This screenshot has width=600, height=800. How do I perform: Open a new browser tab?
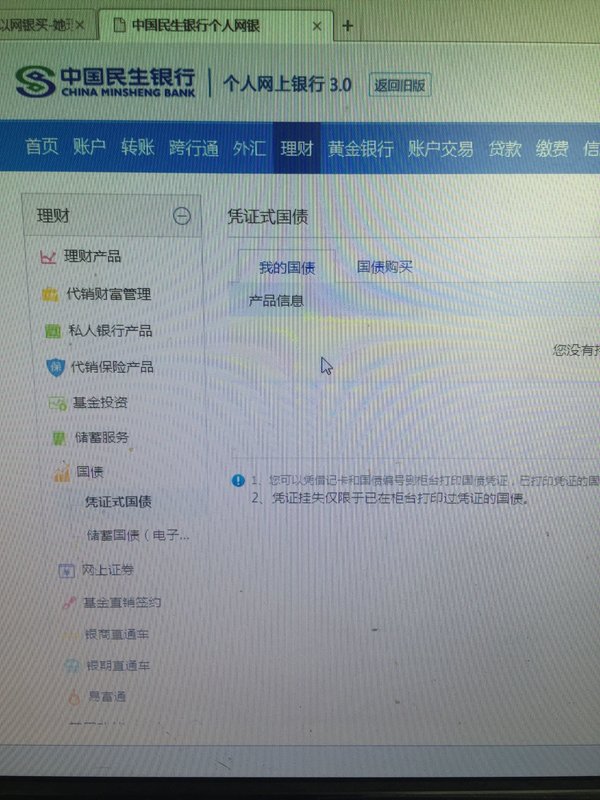(348, 26)
